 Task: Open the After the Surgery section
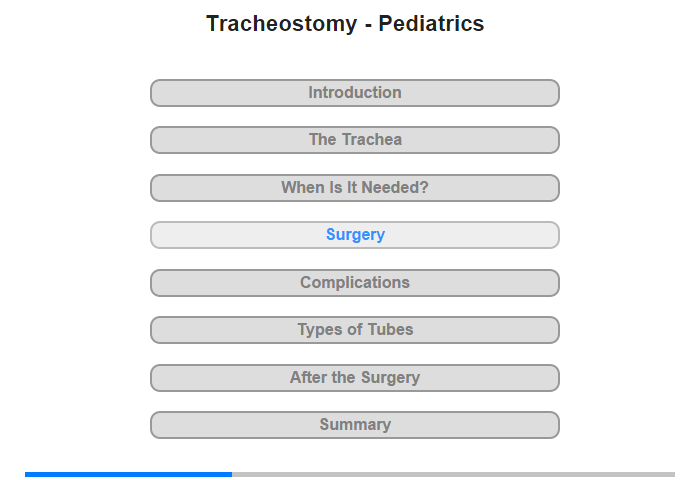[354, 378]
